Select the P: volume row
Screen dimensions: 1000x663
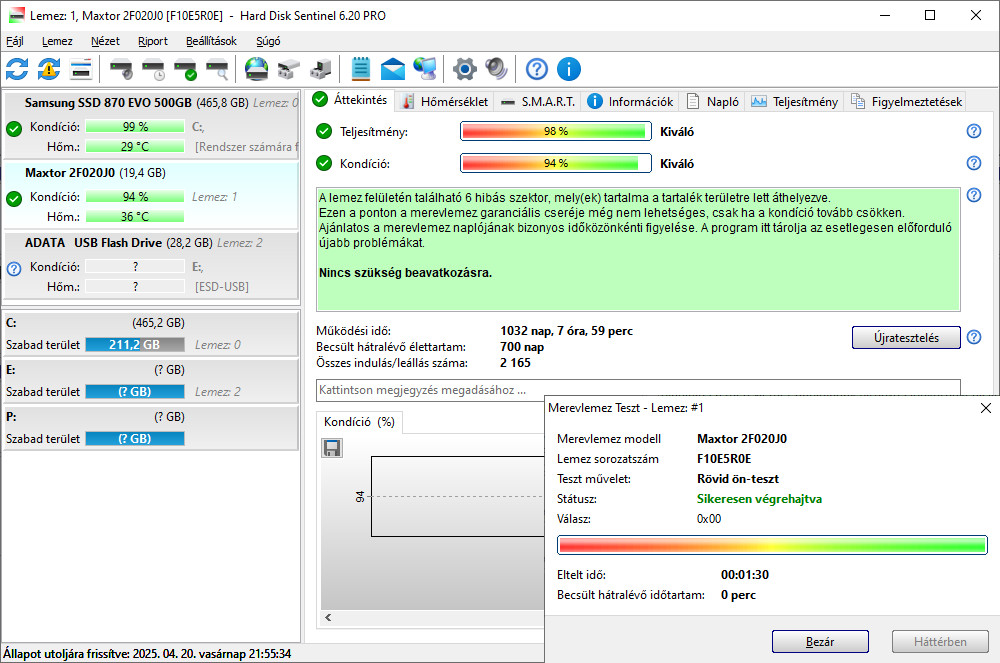[151, 428]
